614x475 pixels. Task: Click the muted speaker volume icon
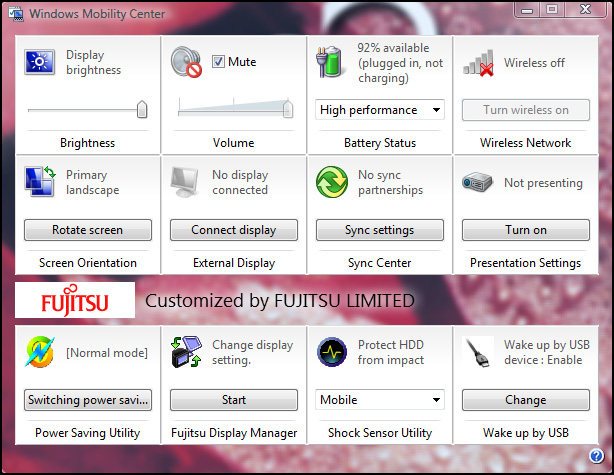[x=186, y=62]
